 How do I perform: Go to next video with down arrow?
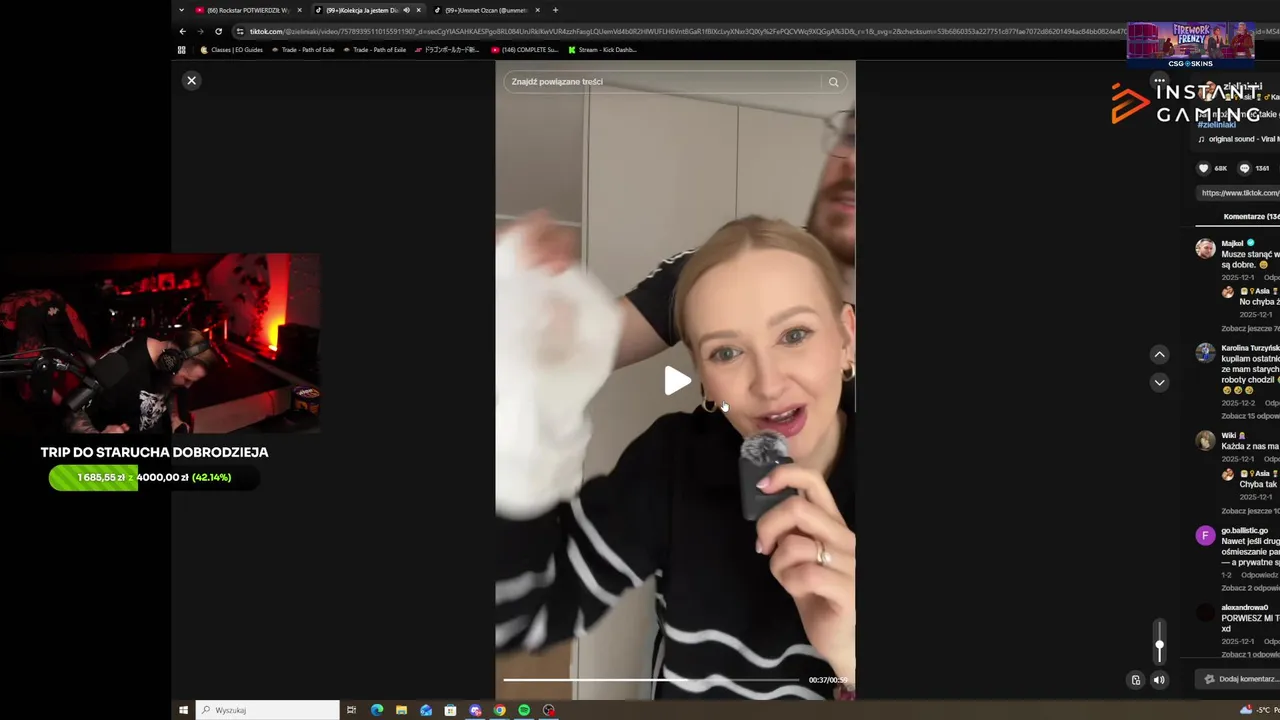[x=1159, y=382]
